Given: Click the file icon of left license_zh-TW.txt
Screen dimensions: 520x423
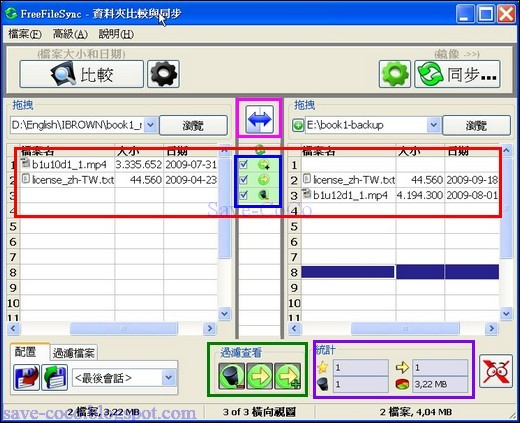Looking at the screenshot, I should click(x=26, y=179).
